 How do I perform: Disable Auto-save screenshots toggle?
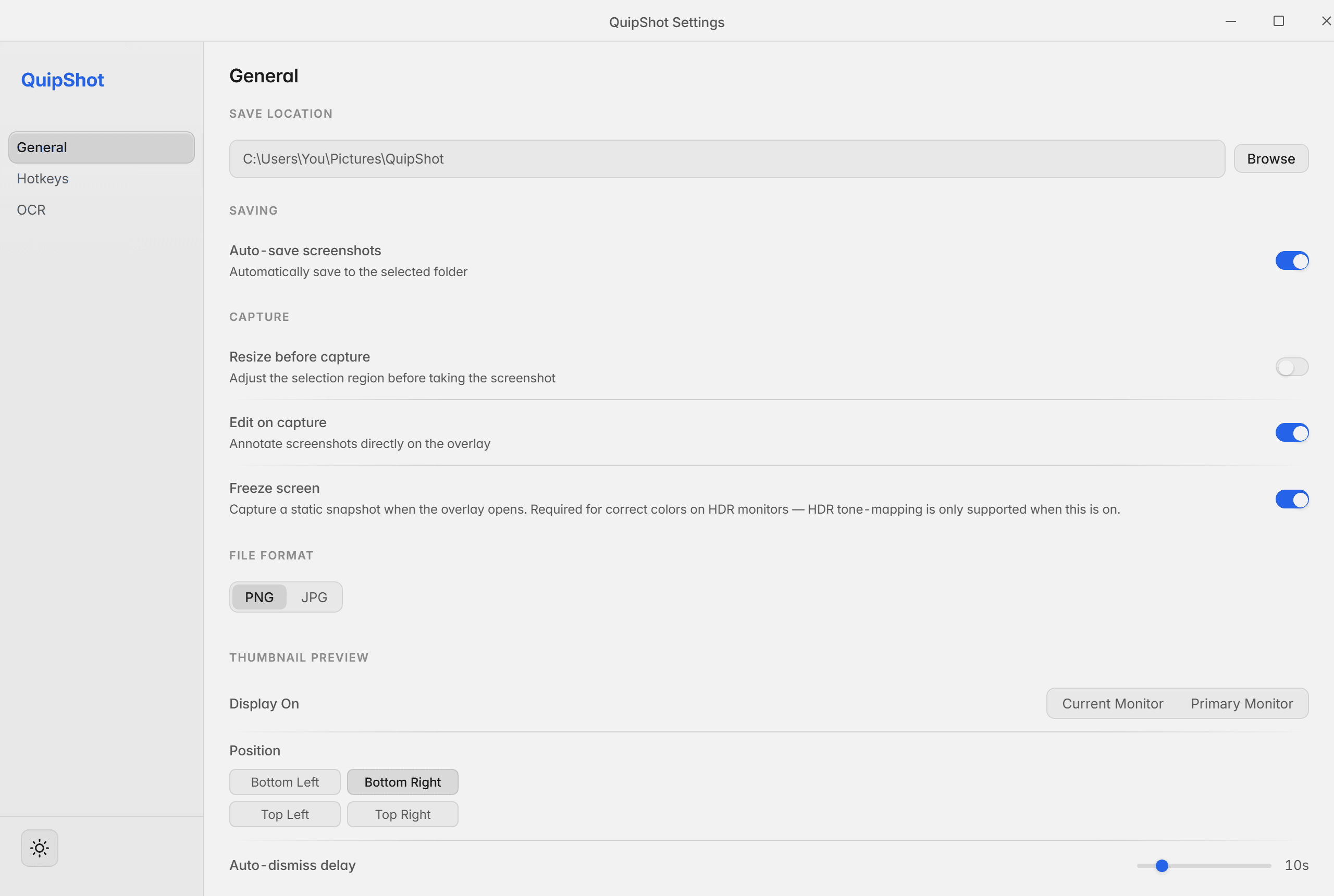(x=1292, y=261)
